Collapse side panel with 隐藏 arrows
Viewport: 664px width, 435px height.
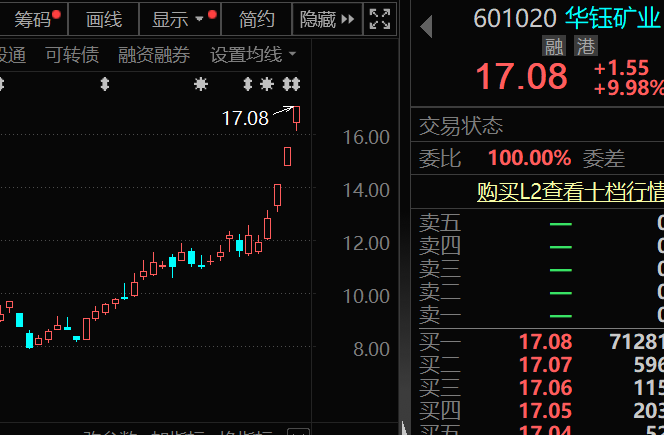click(327, 19)
